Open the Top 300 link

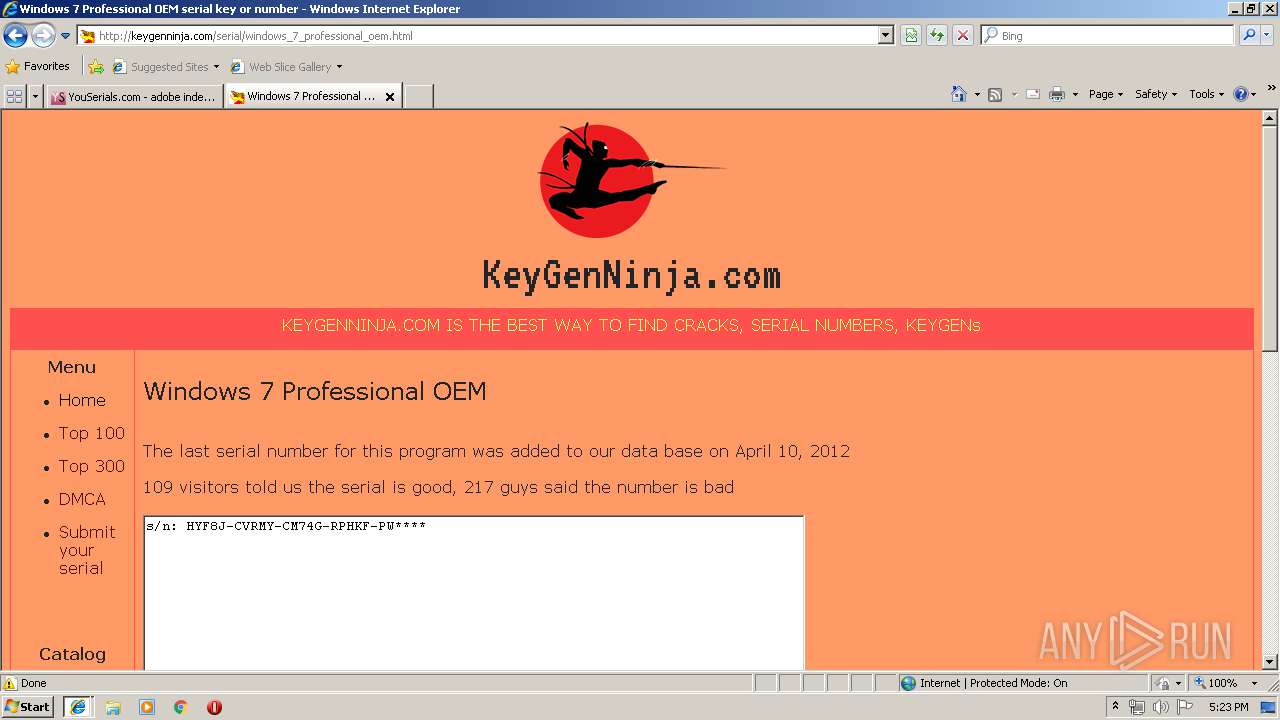coord(92,466)
